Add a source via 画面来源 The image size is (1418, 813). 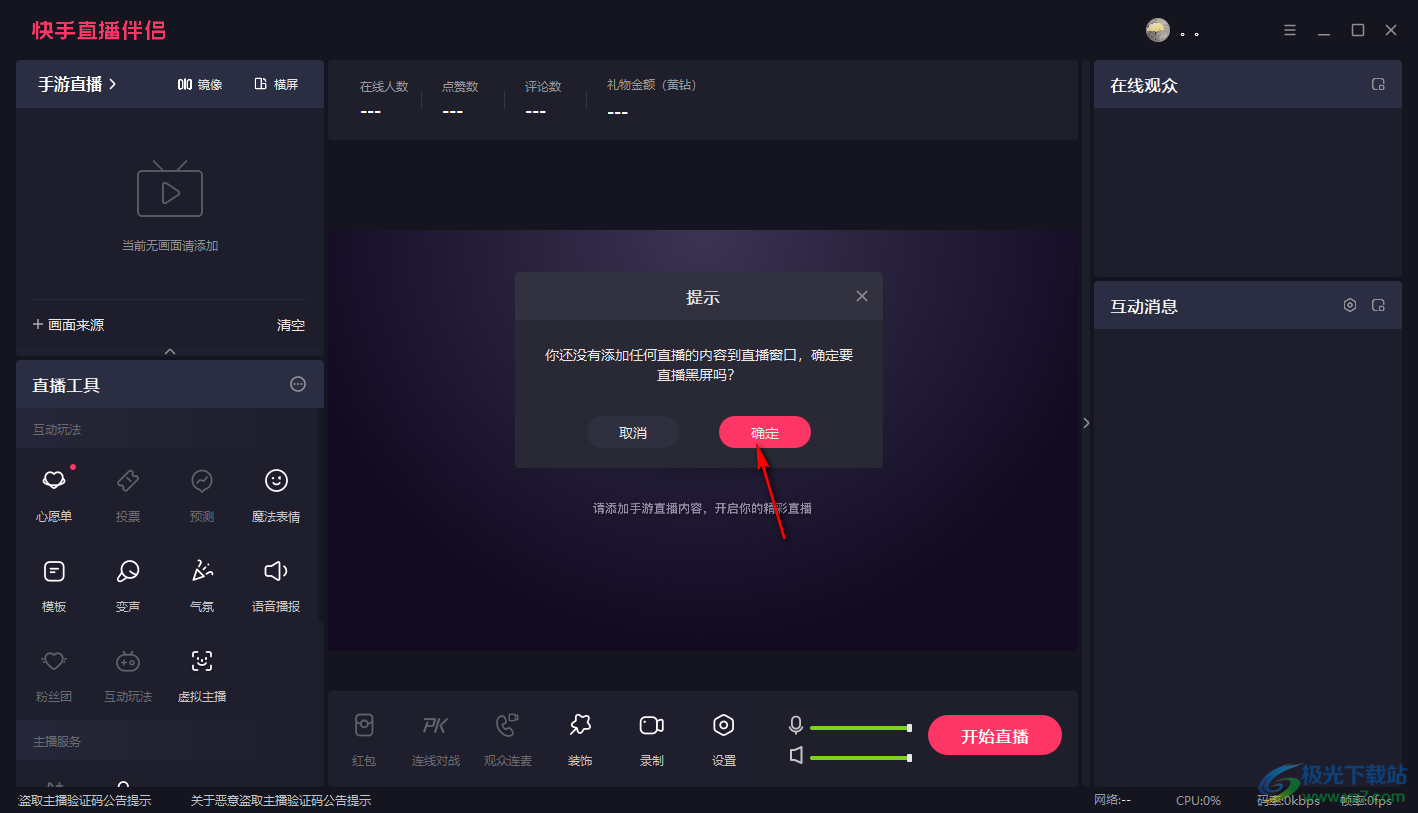pyautogui.click(x=68, y=325)
